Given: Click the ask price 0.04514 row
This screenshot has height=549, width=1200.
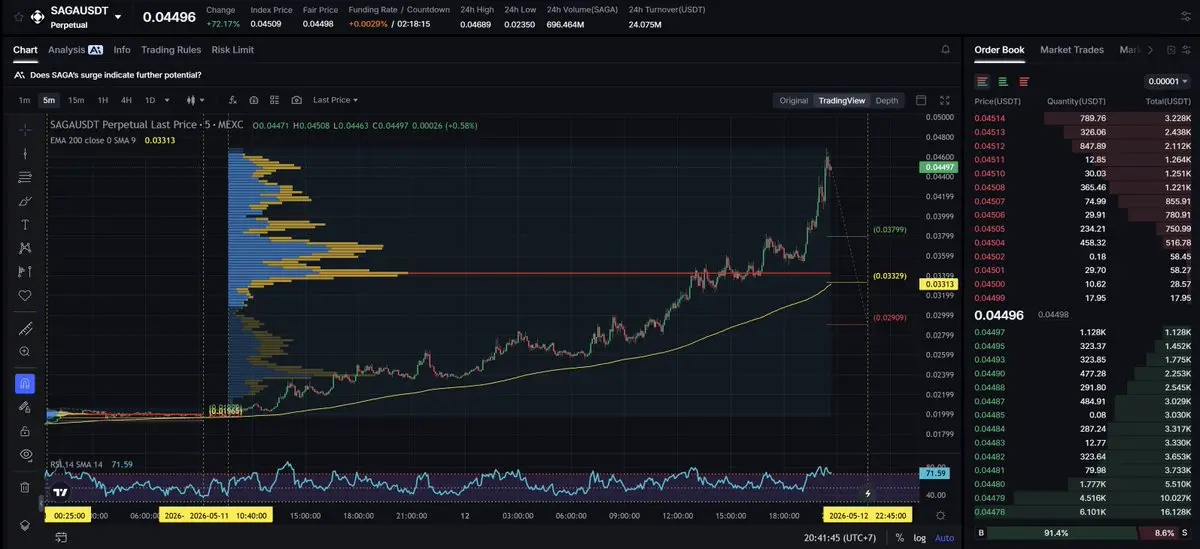Looking at the screenshot, I should (1083, 119).
